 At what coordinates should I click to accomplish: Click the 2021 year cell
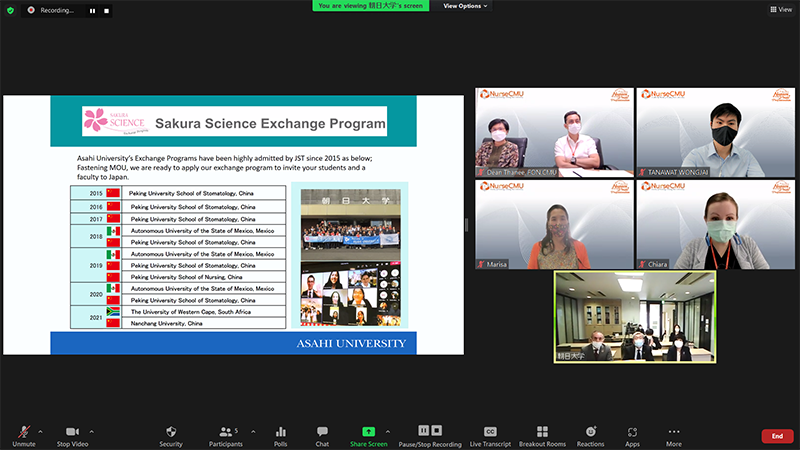(x=96, y=317)
